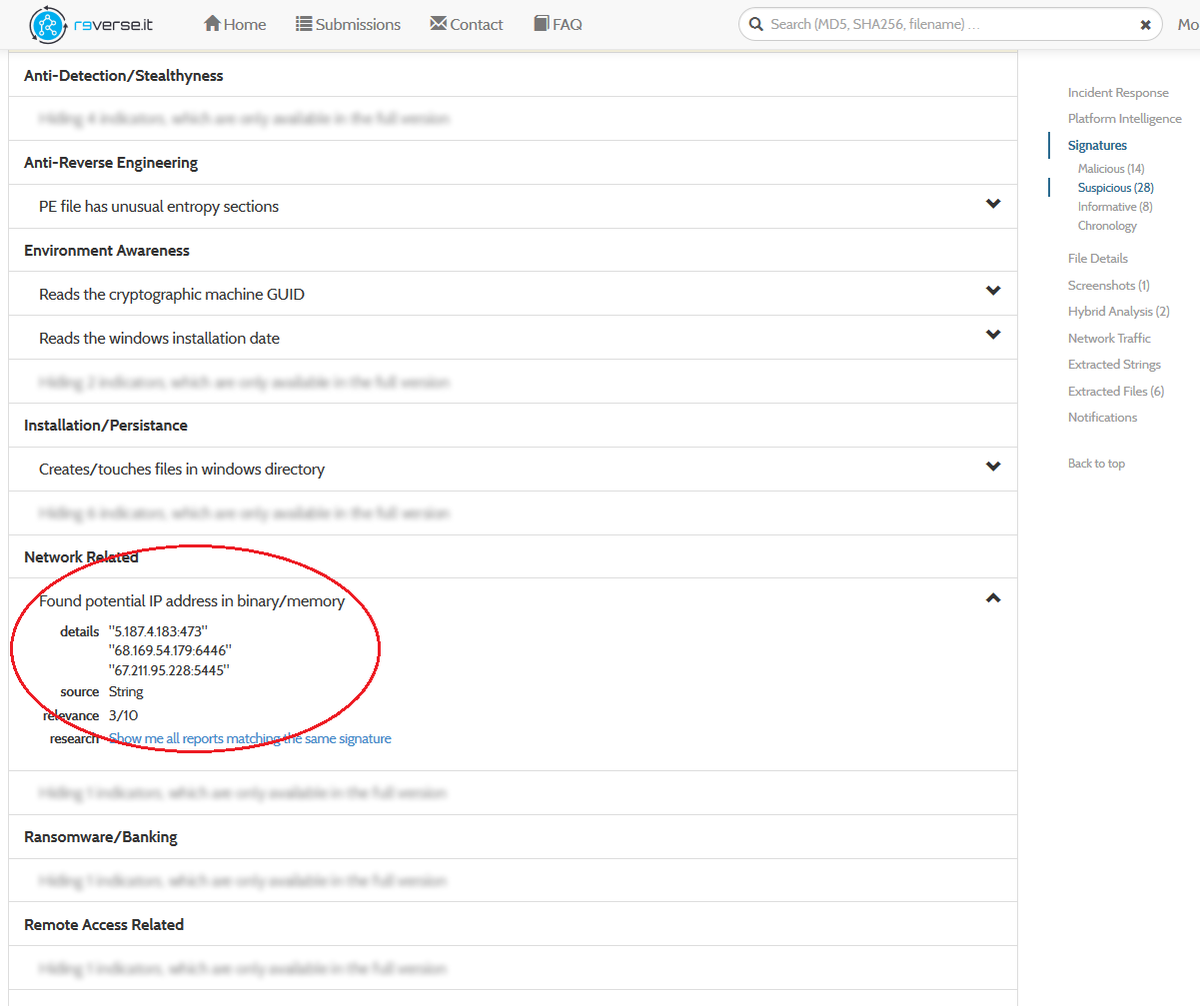Click the Installation/Persistance heading

(106, 425)
